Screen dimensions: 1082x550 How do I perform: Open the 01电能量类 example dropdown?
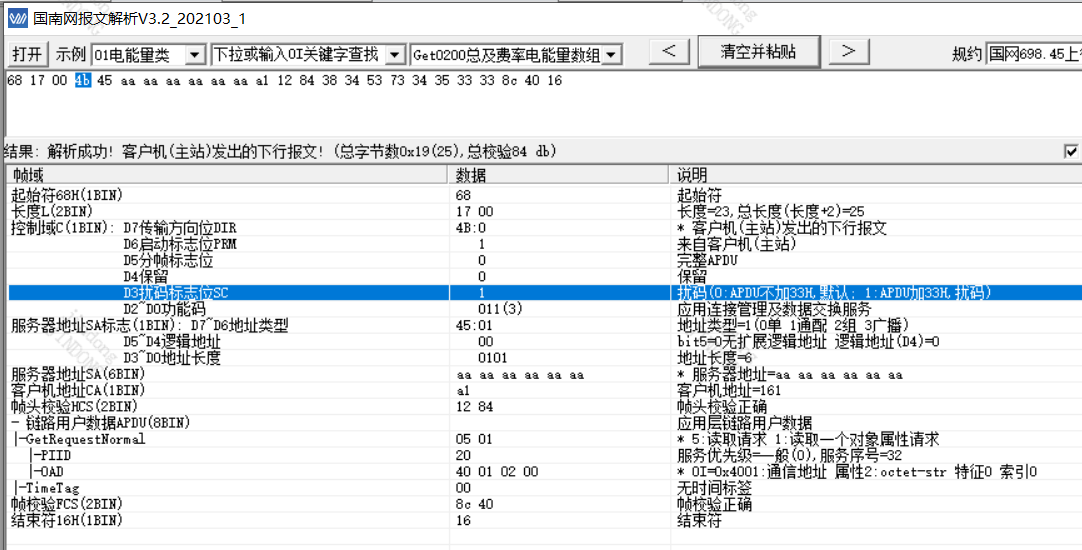(x=195, y=55)
